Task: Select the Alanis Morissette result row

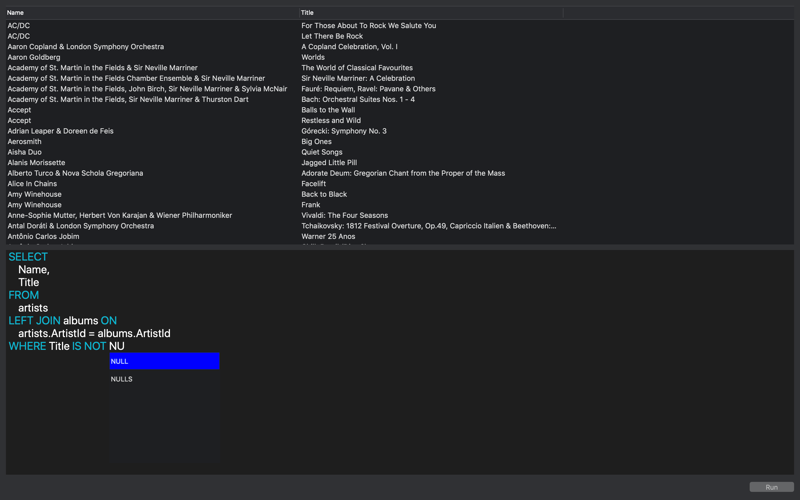Action: [x=36, y=163]
